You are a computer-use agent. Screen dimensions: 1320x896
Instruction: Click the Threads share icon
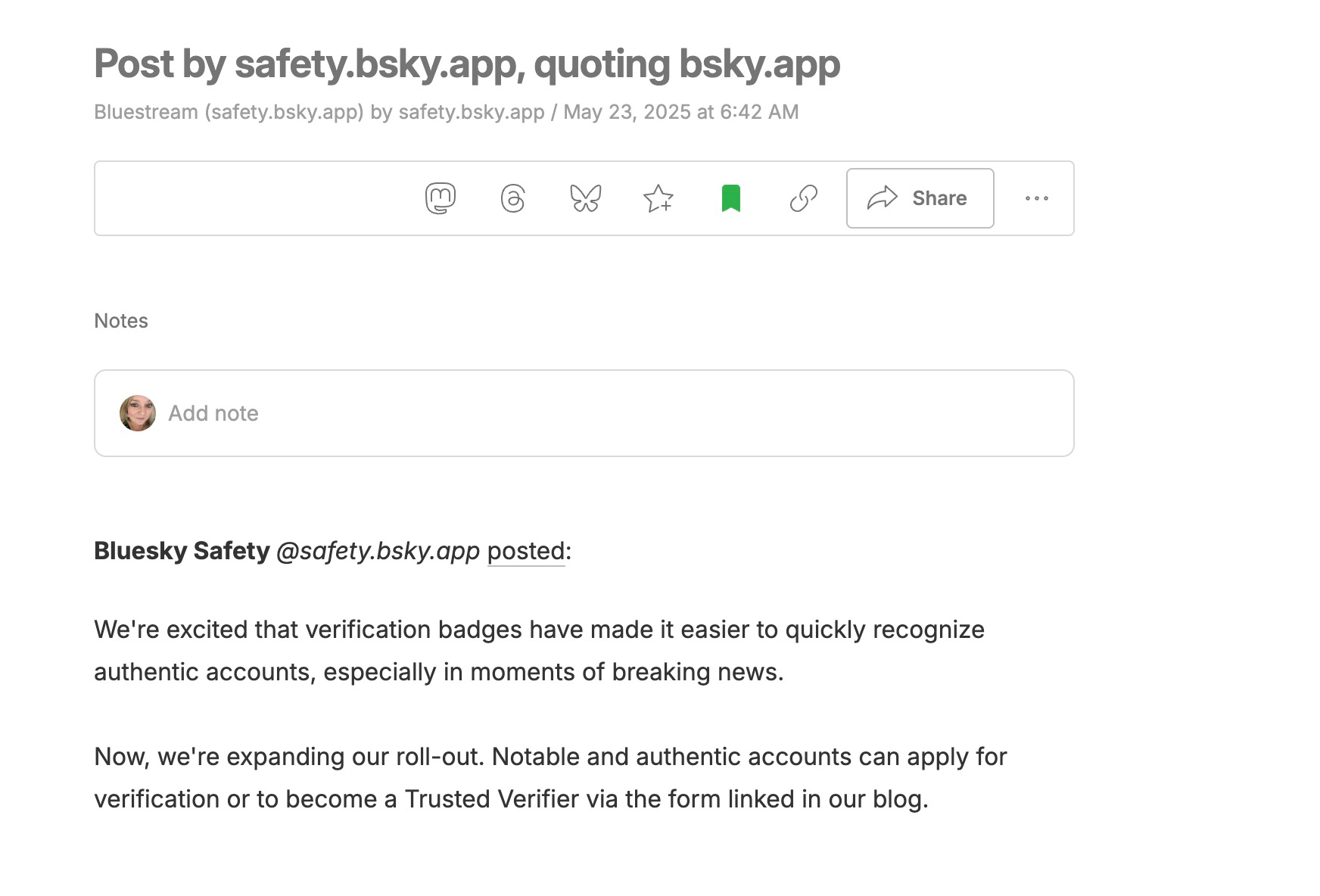(x=512, y=198)
